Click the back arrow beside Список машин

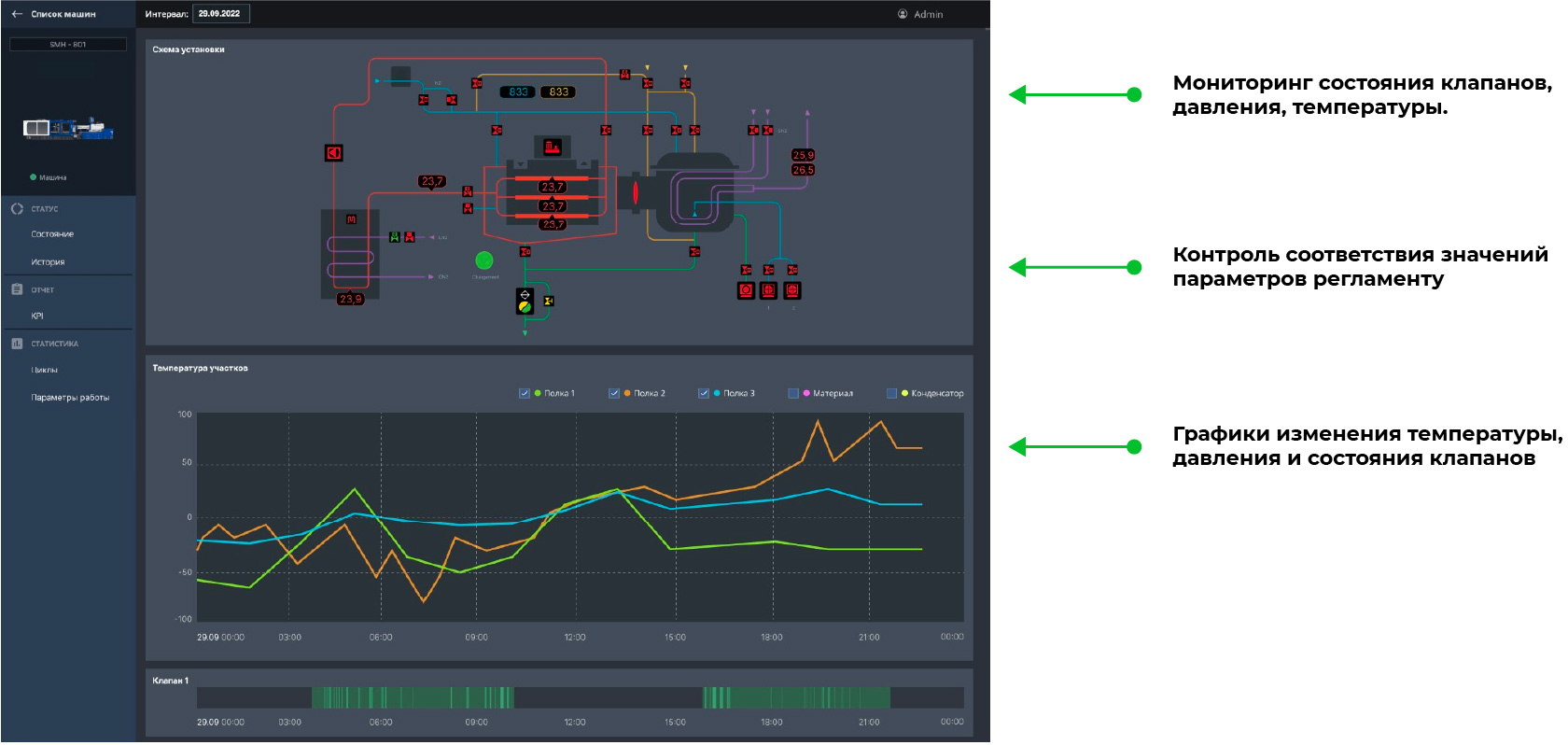click(17, 14)
